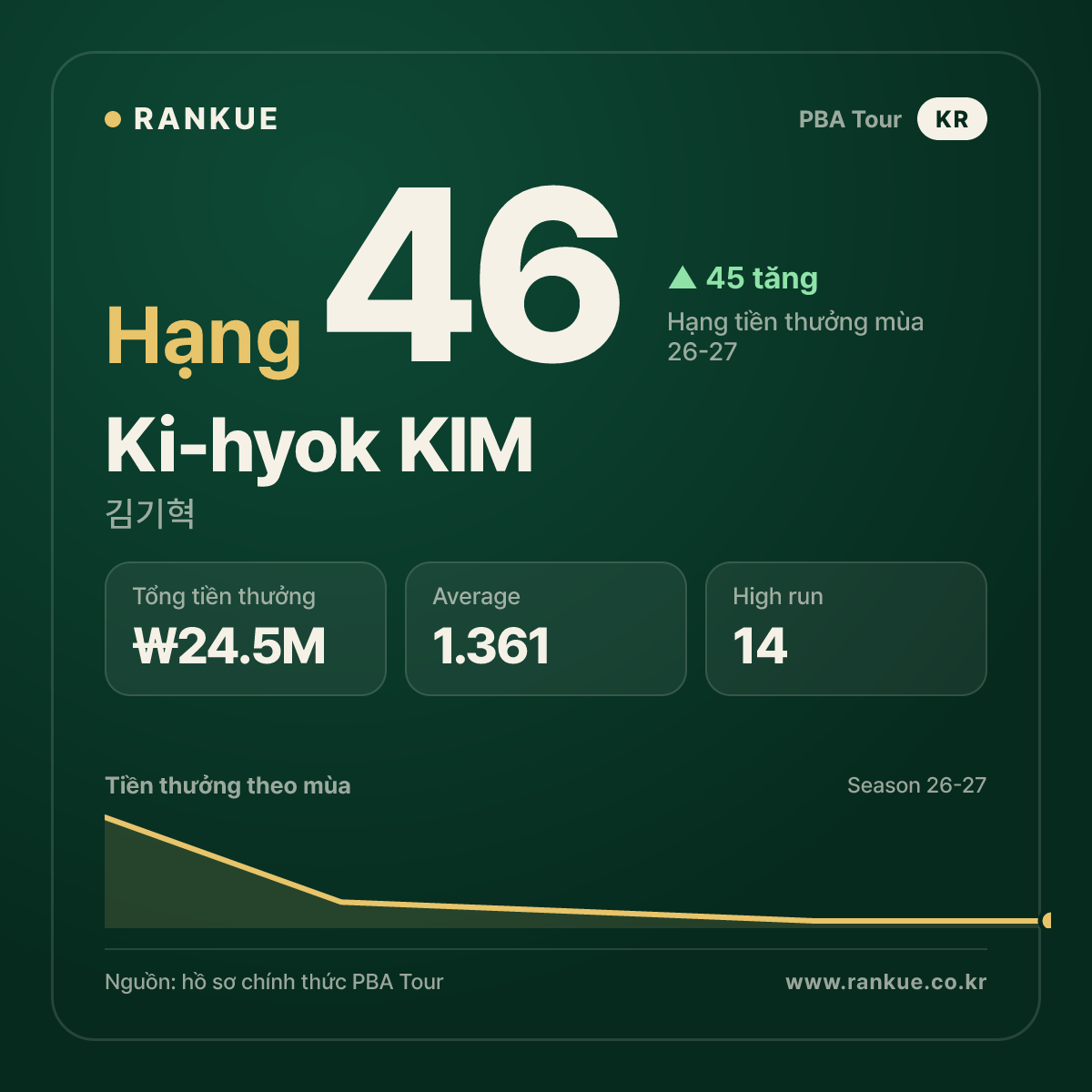Click the chart endpoint marker dot
The height and width of the screenshot is (1092, 1092).
pos(1046,921)
